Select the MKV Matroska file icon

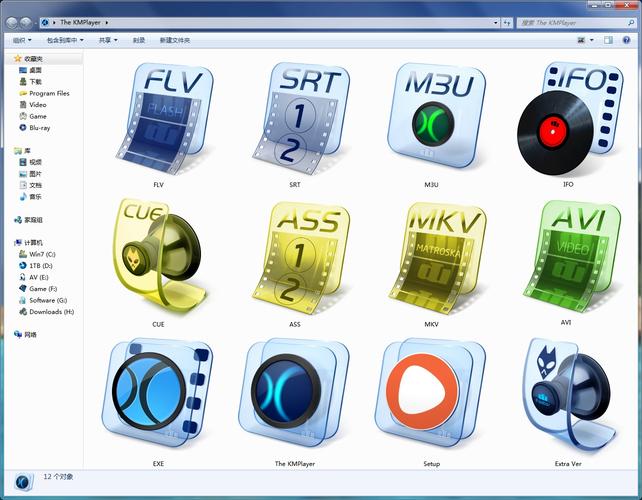click(437, 258)
